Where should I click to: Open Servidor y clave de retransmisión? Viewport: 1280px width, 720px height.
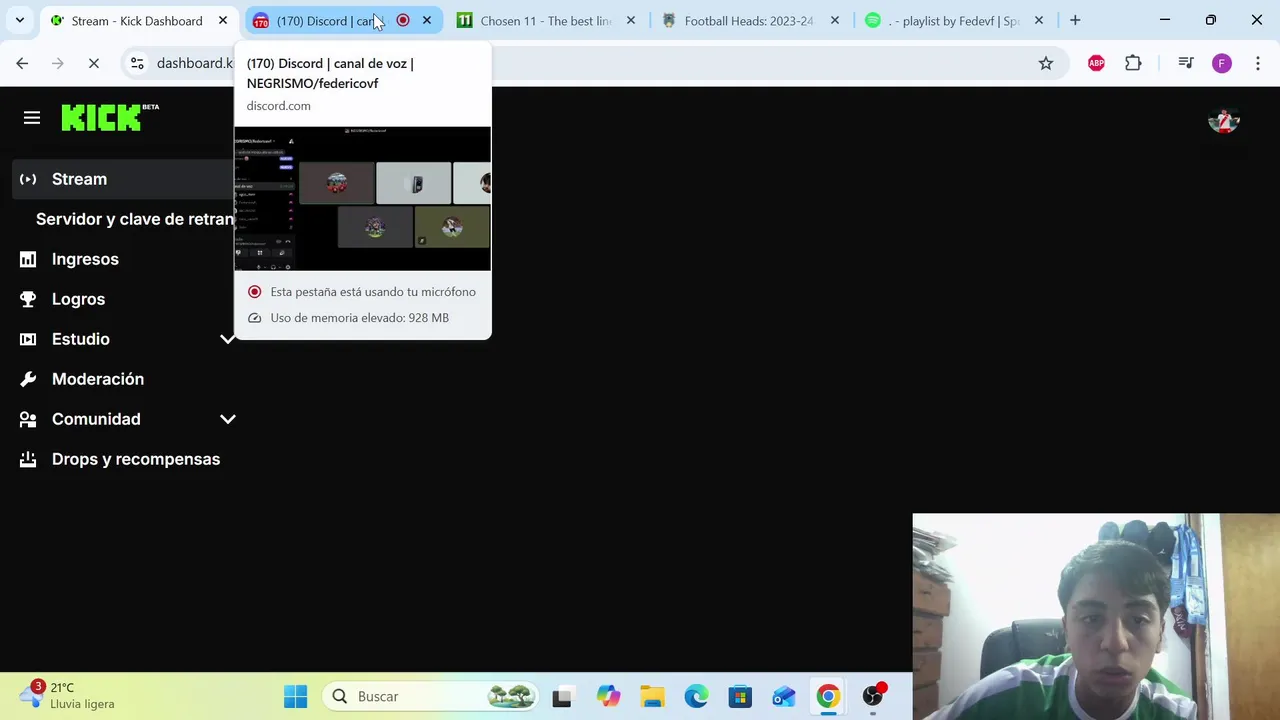135,219
